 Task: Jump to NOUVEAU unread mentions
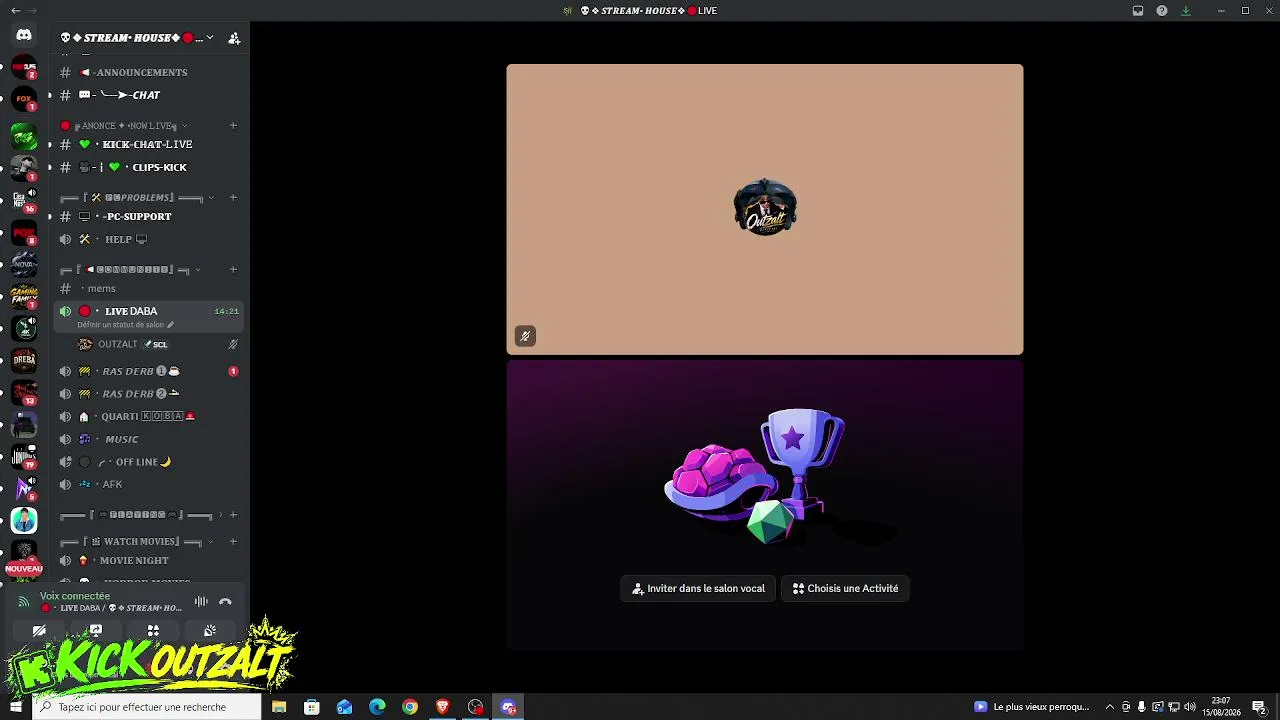click(x=24, y=568)
